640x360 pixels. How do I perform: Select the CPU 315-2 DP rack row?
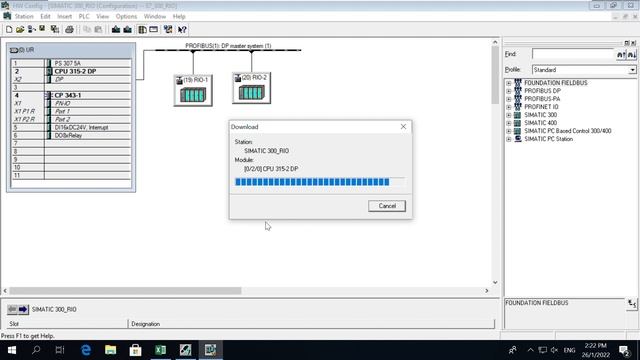[x=71, y=71]
